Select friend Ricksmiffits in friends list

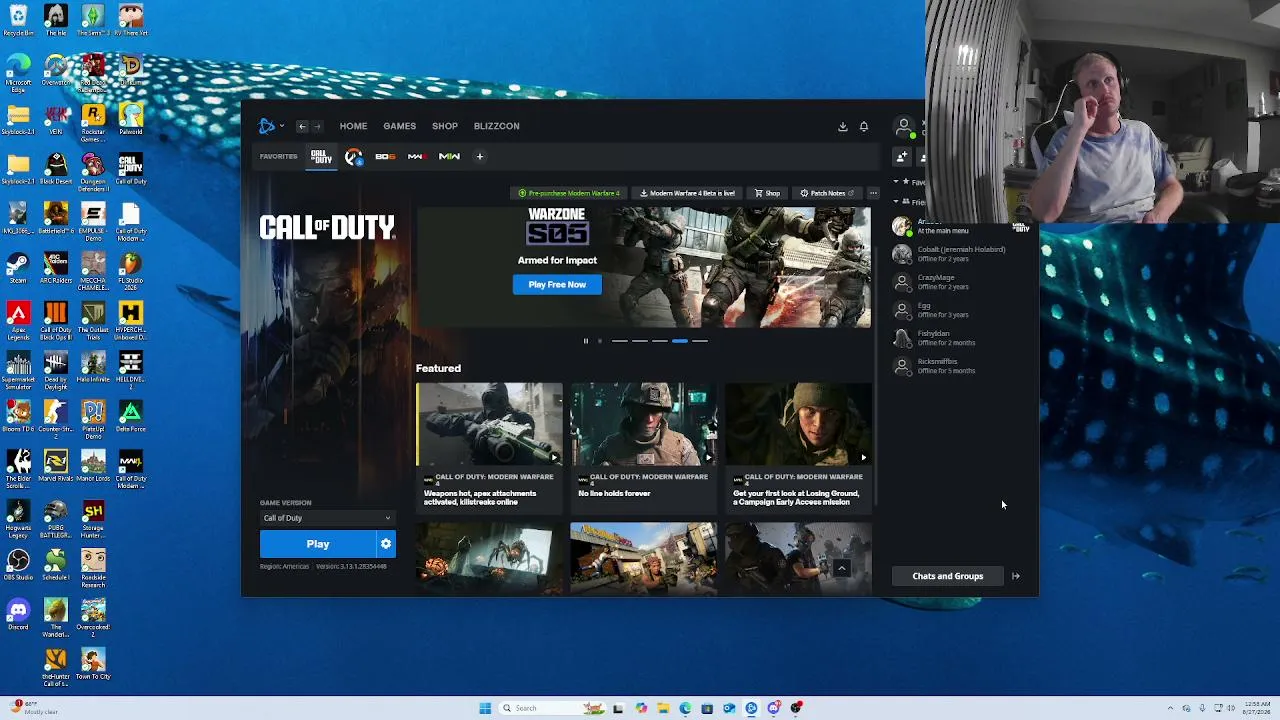pyautogui.click(x=960, y=366)
